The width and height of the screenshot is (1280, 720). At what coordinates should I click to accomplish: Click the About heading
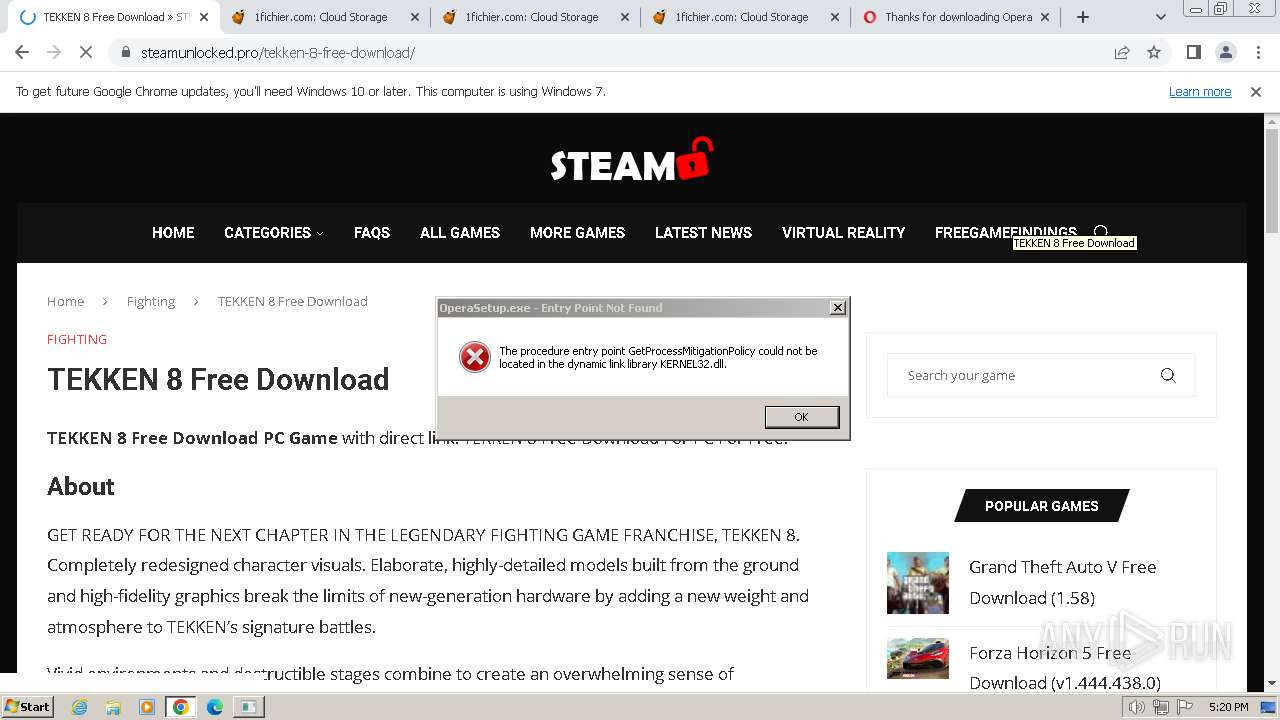81,486
